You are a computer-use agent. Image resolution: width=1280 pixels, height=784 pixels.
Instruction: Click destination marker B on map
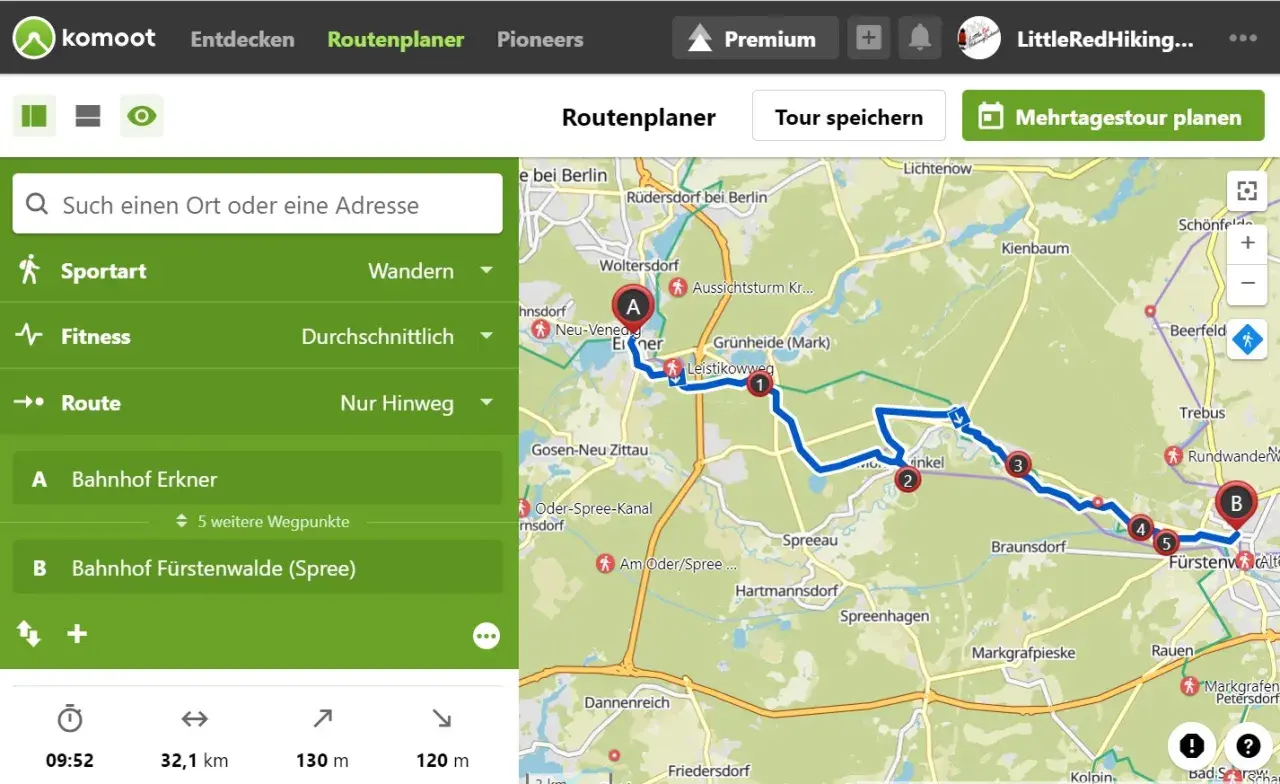tap(1236, 504)
